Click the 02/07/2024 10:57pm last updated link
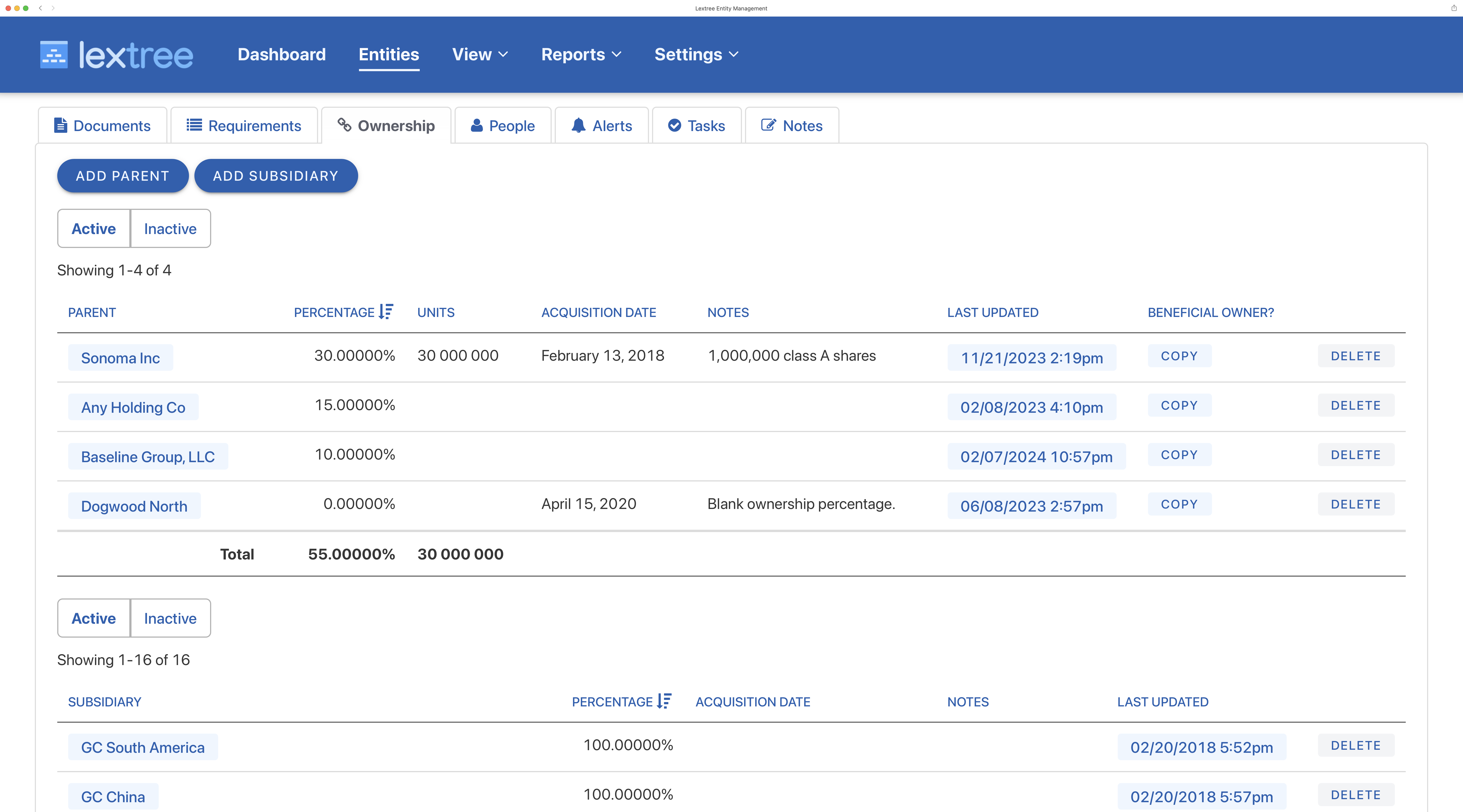This screenshot has height=812, width=1463. (1037, 457)
